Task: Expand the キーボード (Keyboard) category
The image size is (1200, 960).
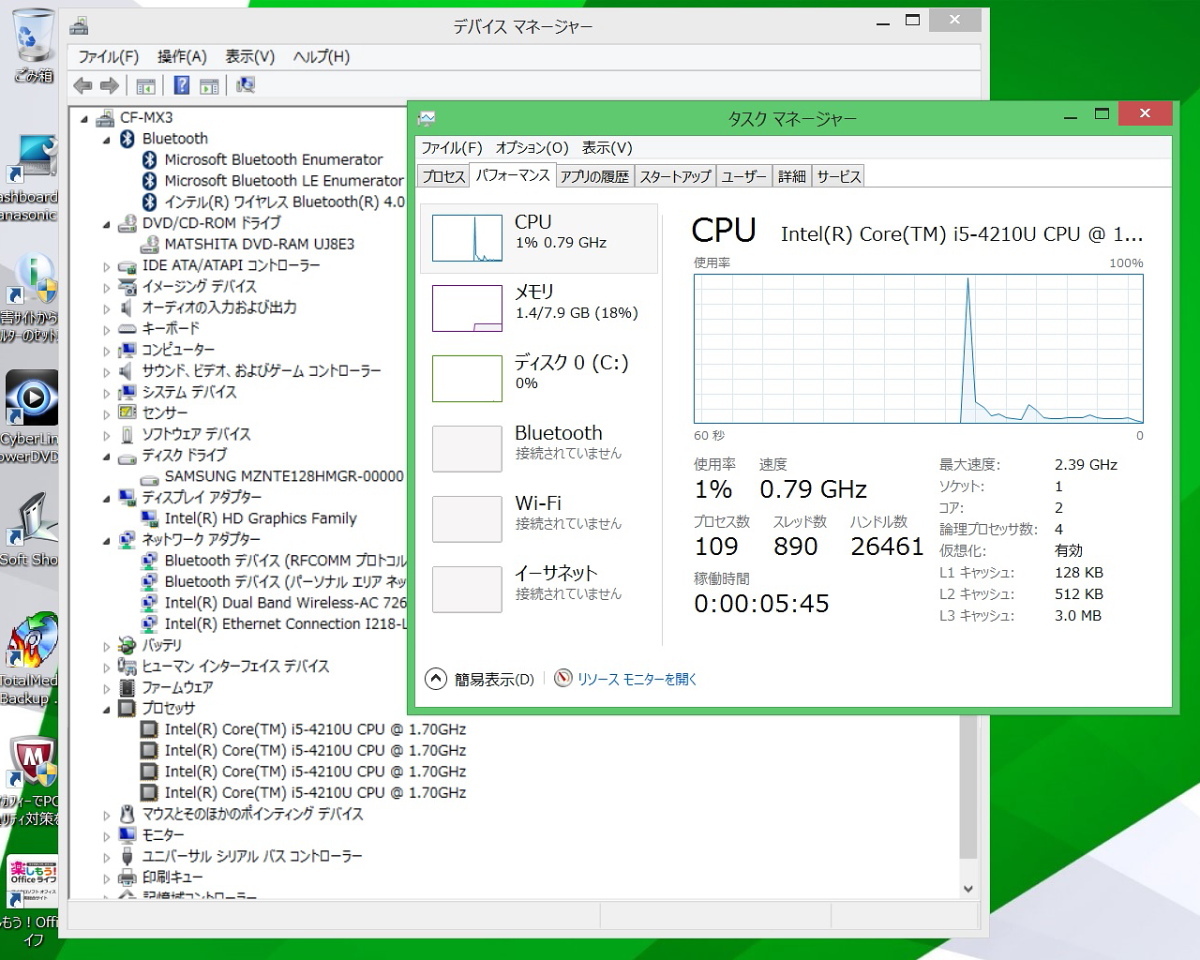Action: click(107, 329)
